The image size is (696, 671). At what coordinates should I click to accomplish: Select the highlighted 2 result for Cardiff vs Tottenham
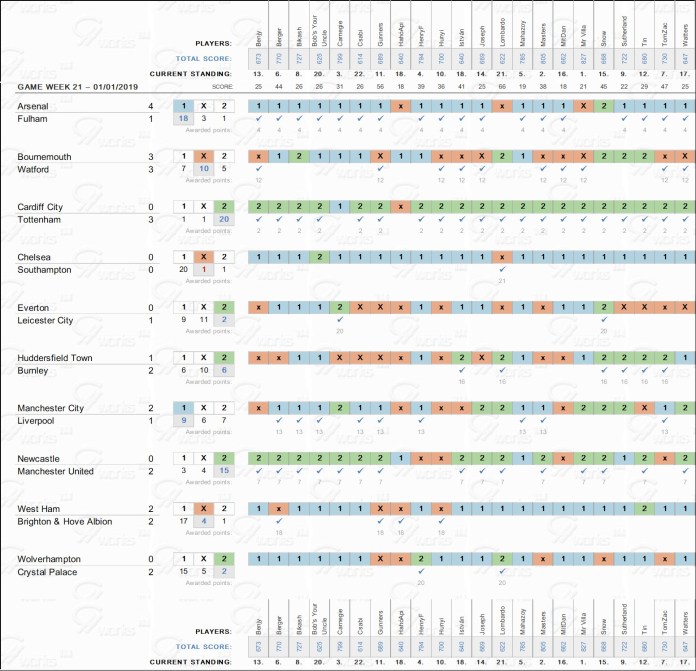pos(225,207)
